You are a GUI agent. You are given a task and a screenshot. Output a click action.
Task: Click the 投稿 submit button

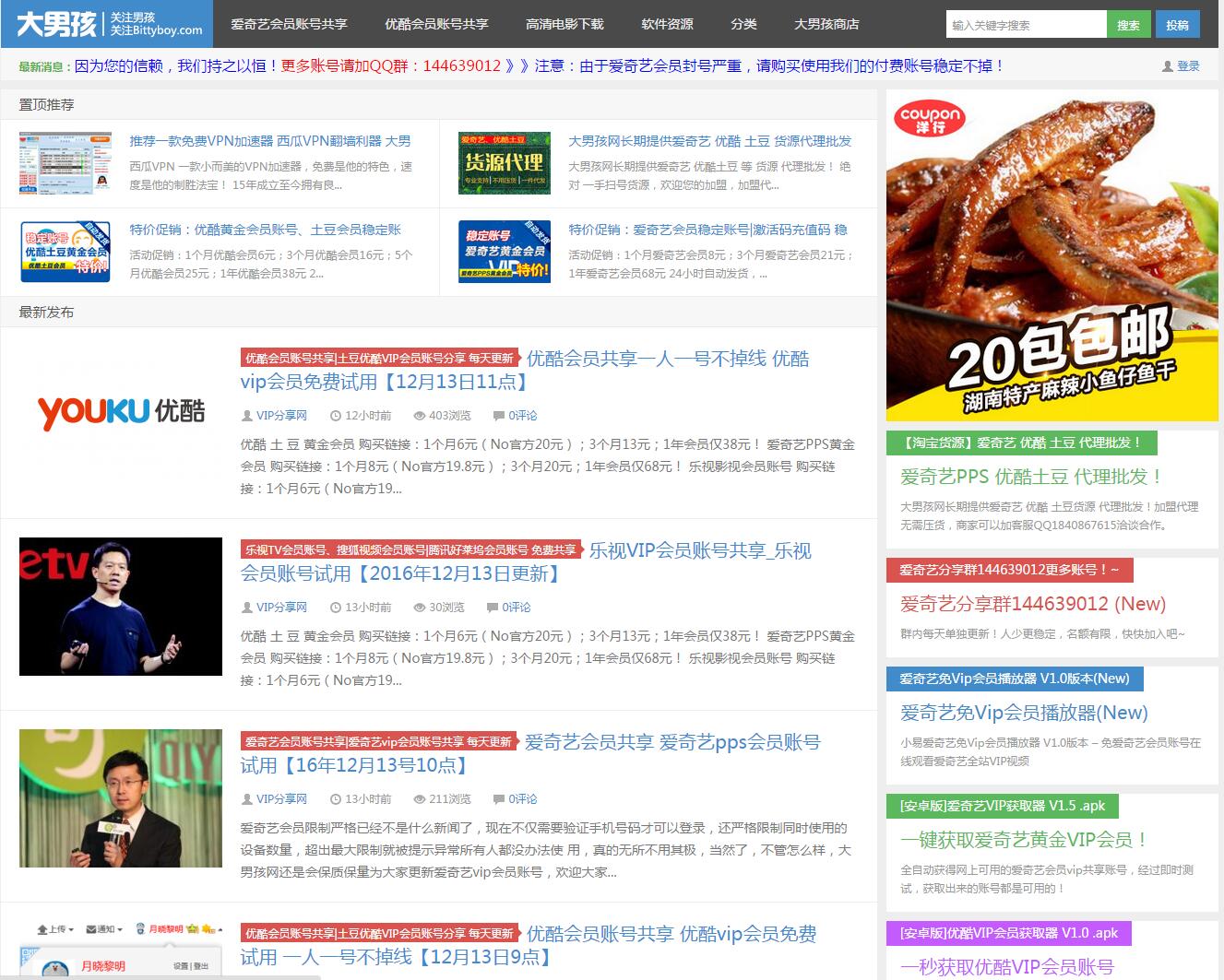click(1178, 25)
